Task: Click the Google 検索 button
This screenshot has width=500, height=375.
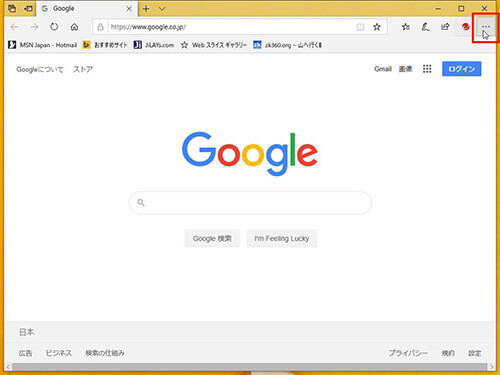Action: (212, 238)
